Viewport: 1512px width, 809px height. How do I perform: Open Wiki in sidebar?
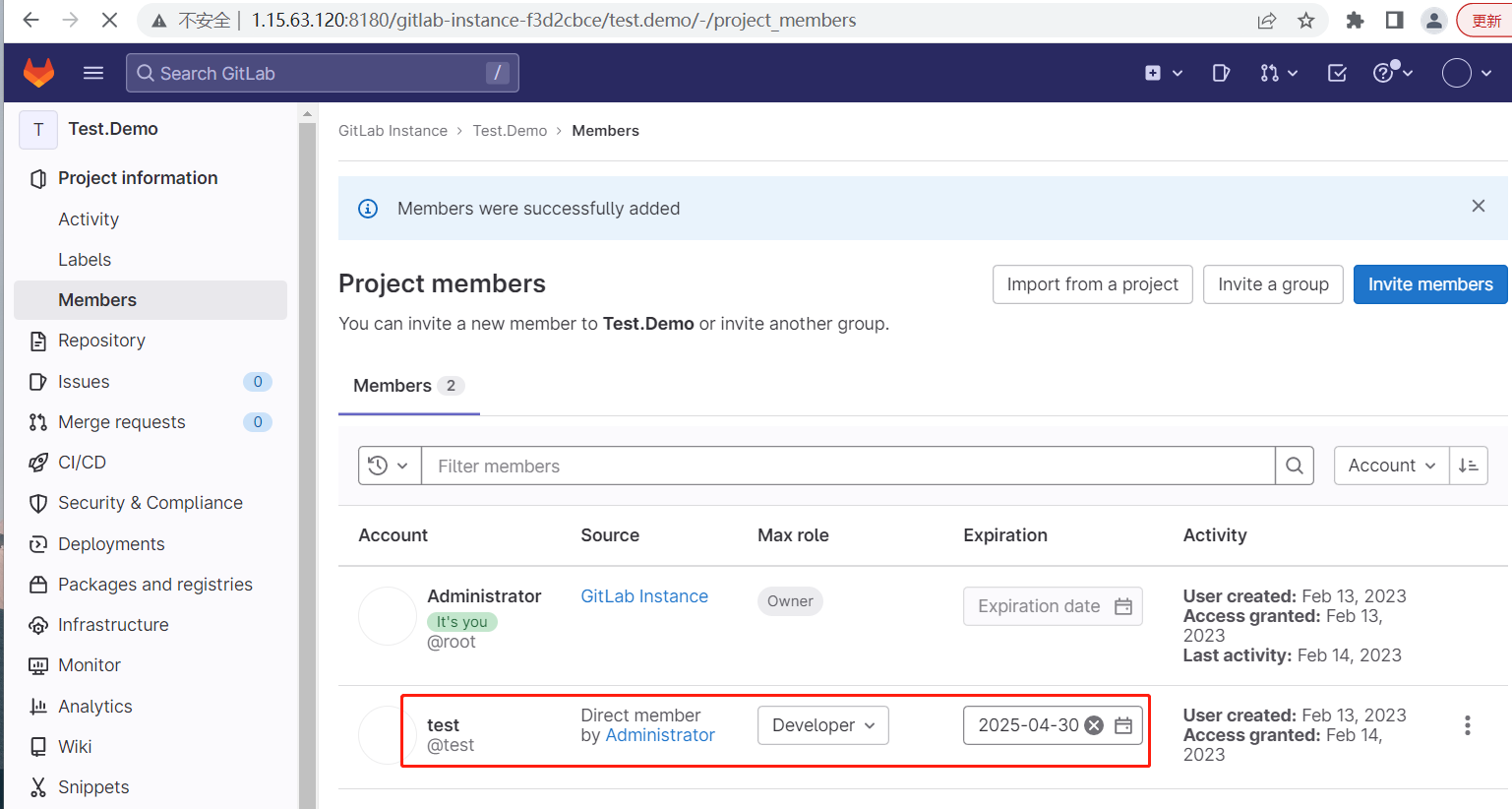(x=75, y=747)
